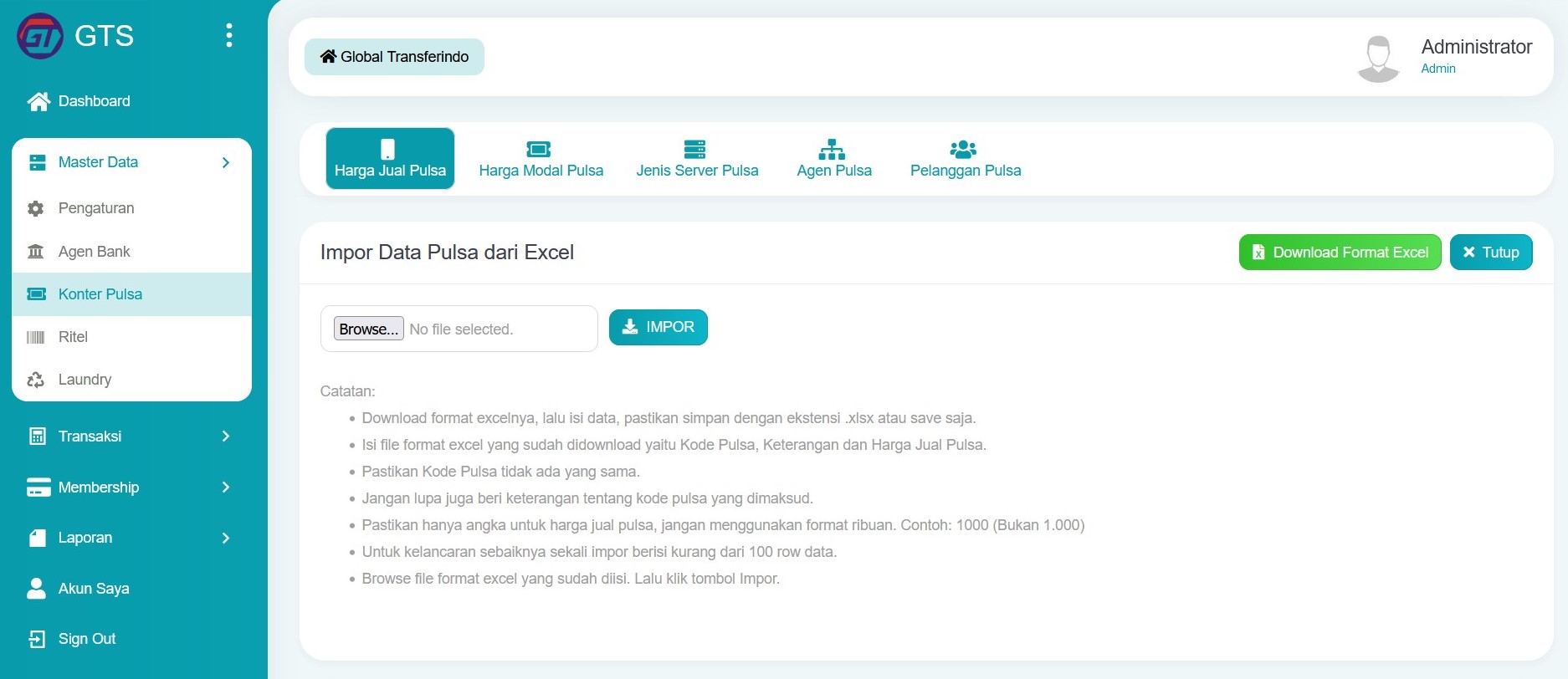Click the note mentioning 100 row data
The width and height of the screenshot is (1568, 679).
point(599,552)
